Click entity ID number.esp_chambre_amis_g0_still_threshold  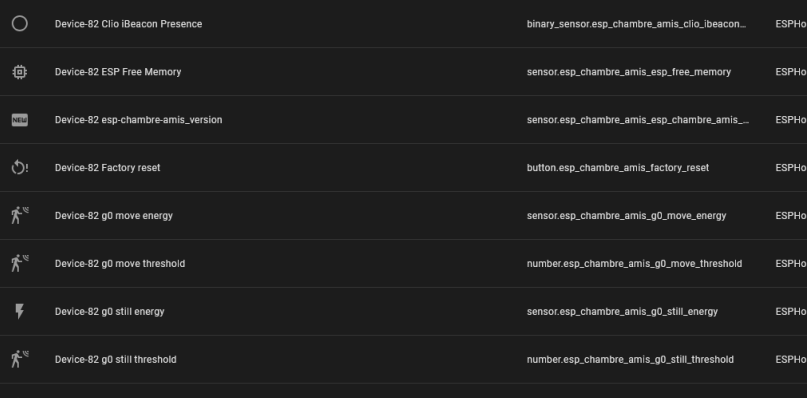630,359
